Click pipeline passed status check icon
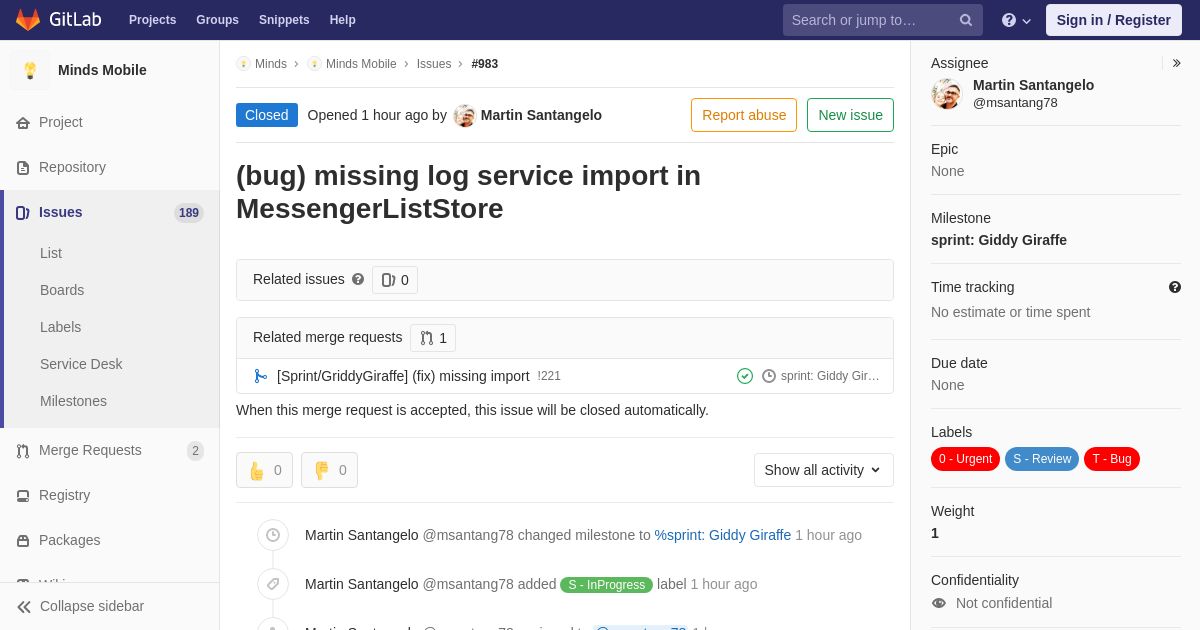 (745, 376)
